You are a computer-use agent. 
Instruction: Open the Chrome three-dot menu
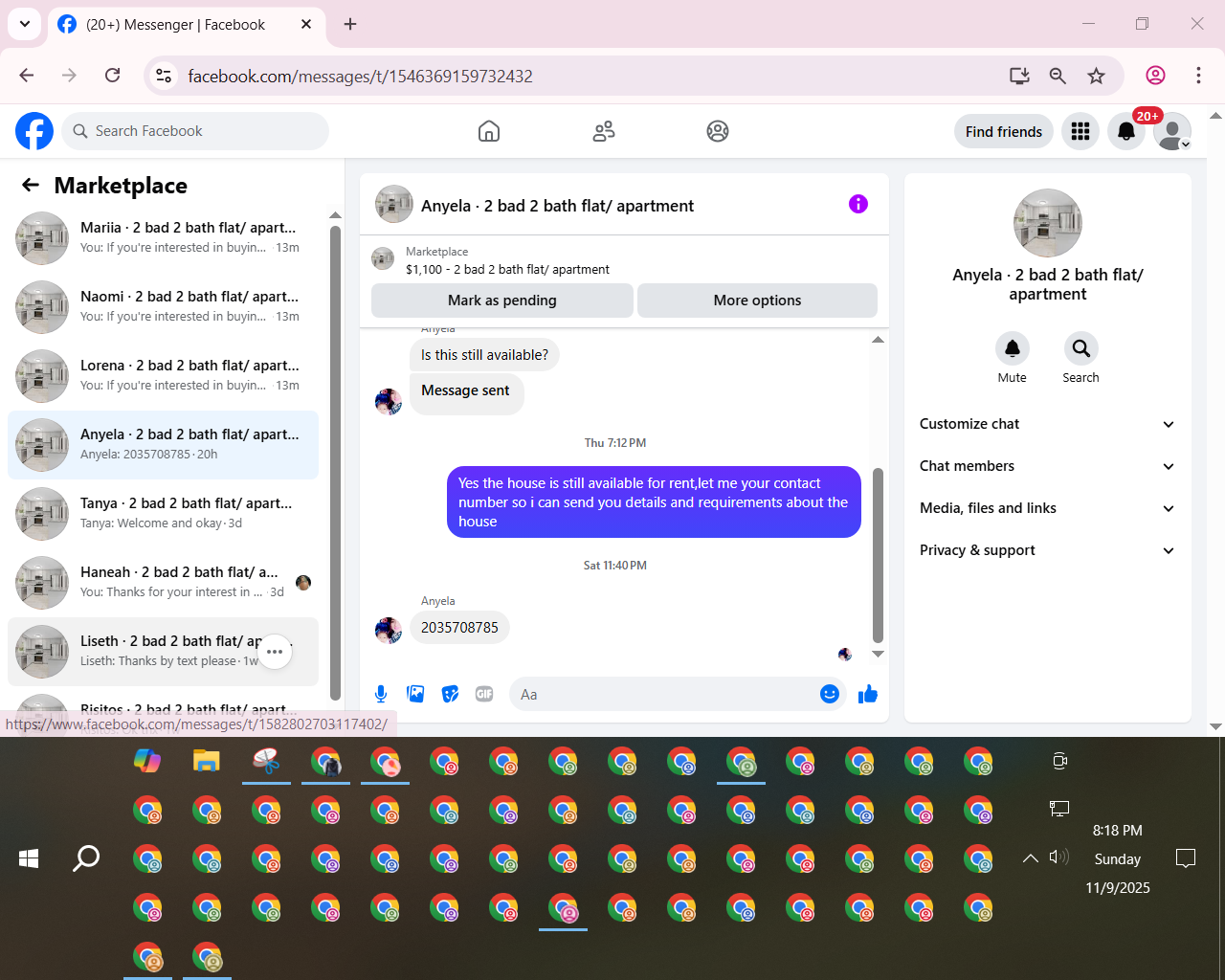1198,76
